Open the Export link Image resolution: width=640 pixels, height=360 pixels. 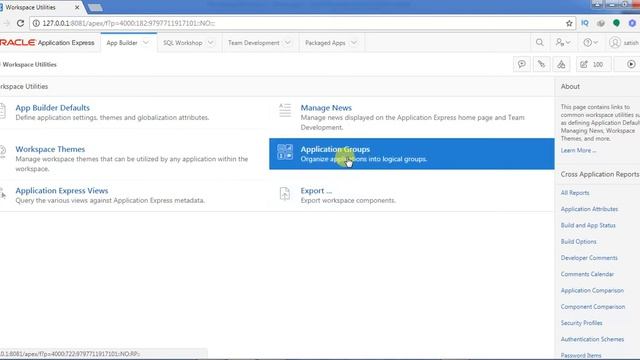[x=316, y=191]
